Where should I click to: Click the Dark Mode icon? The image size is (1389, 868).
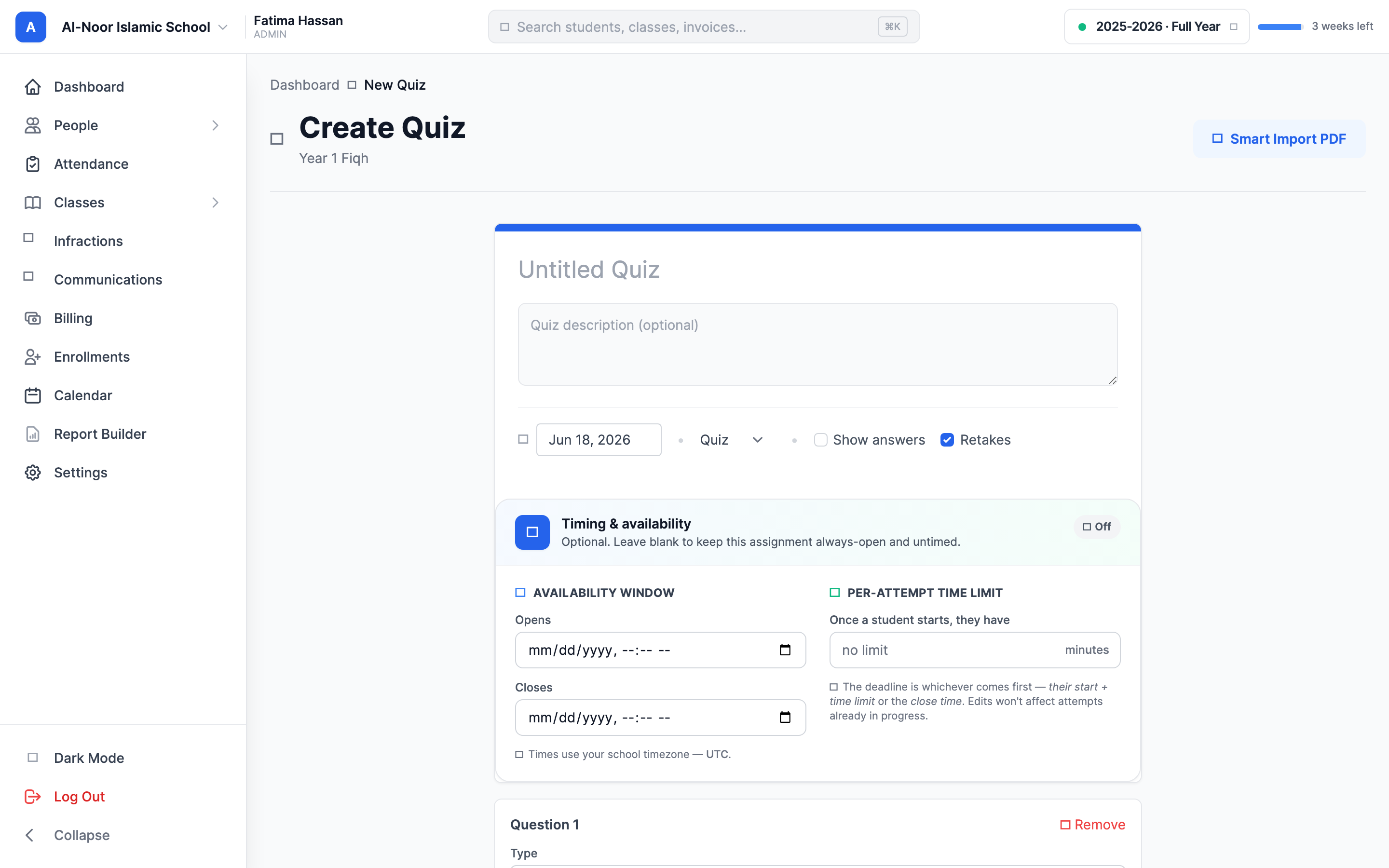pyautogui.click(x=33, y=757)
